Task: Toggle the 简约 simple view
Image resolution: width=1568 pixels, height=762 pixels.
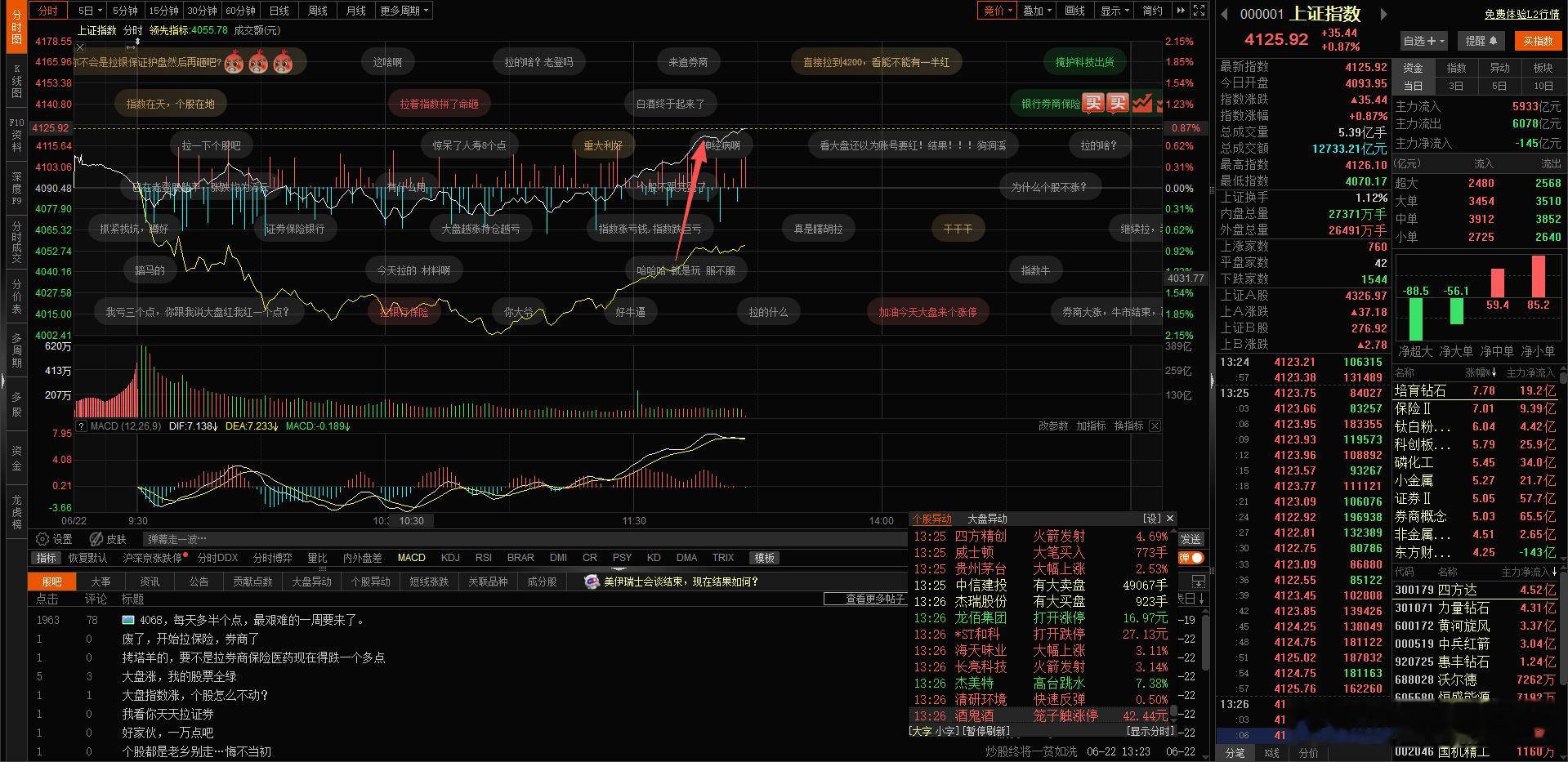Action: 1152,11
